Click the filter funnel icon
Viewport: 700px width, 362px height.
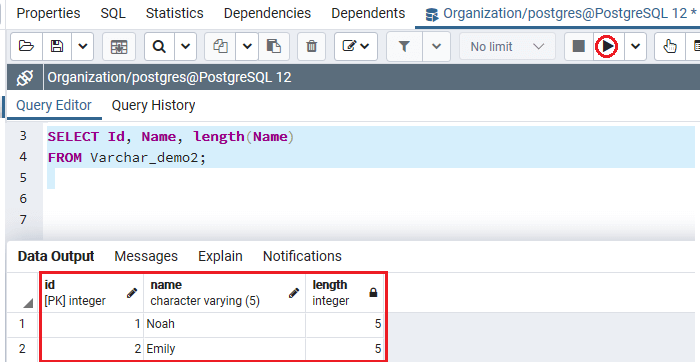point(404,46)
